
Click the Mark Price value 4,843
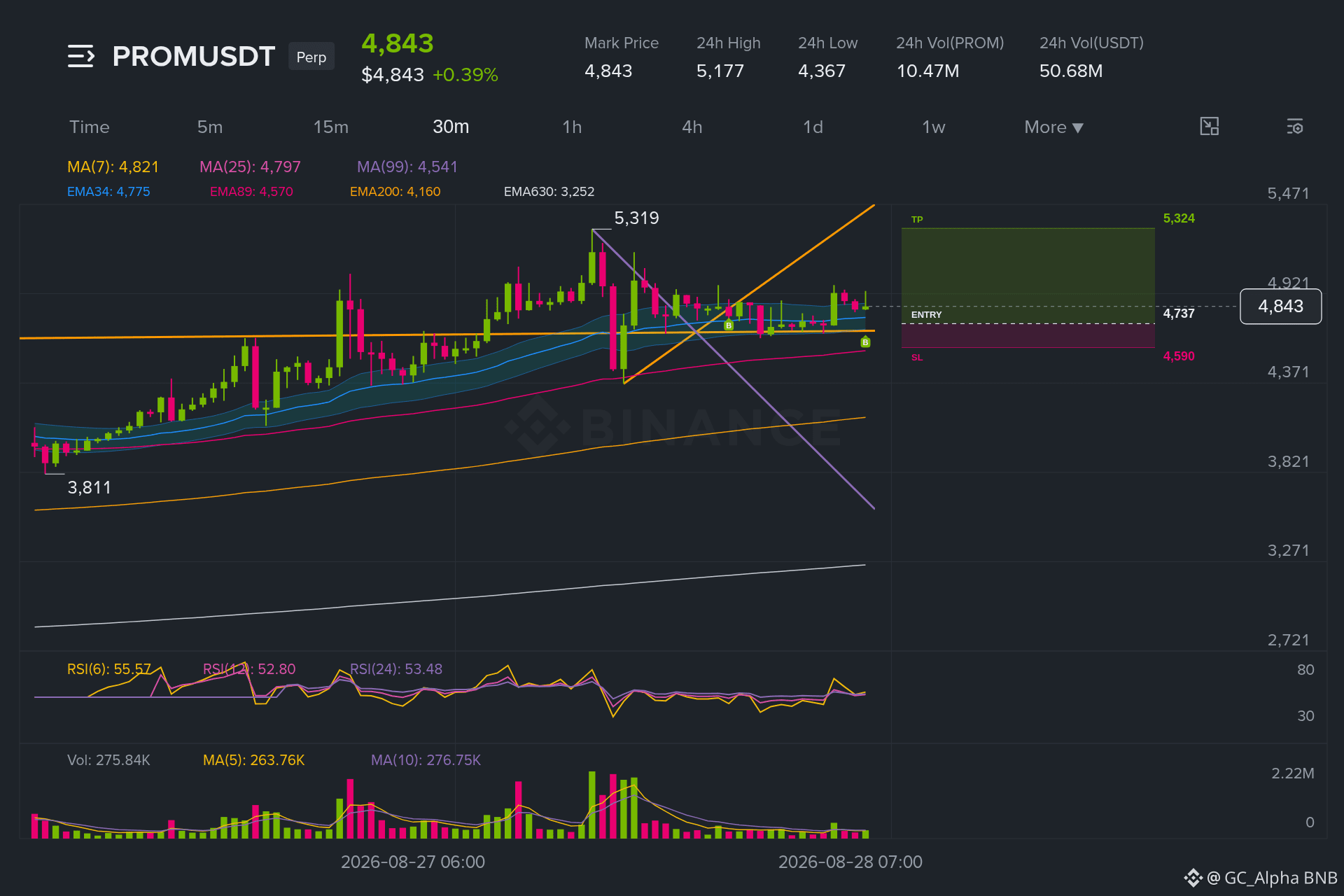608,71
